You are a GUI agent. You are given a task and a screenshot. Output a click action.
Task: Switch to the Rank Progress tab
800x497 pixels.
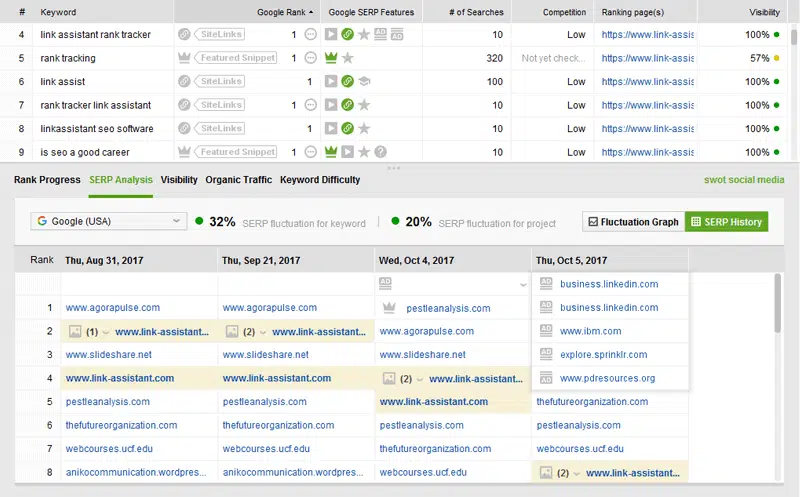point(47,180)
